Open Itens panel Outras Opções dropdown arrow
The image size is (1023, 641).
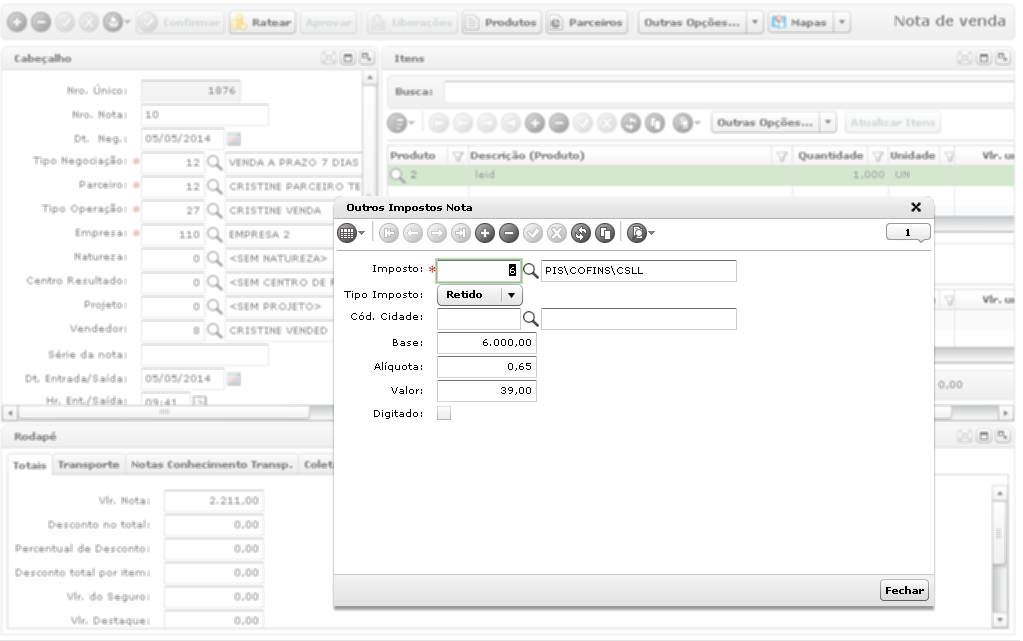pos(828,123)
